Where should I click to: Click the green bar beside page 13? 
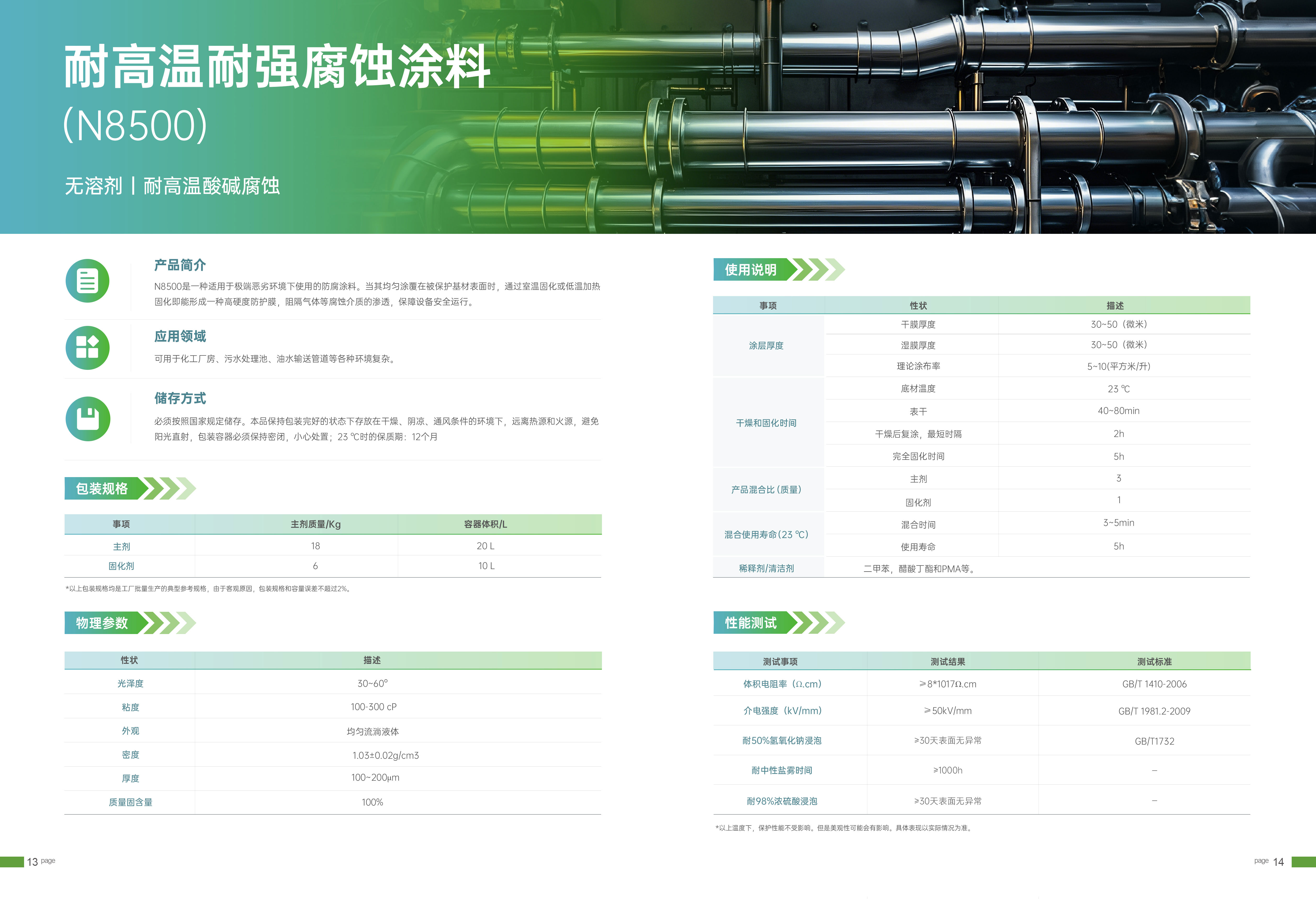click(11, 862)
